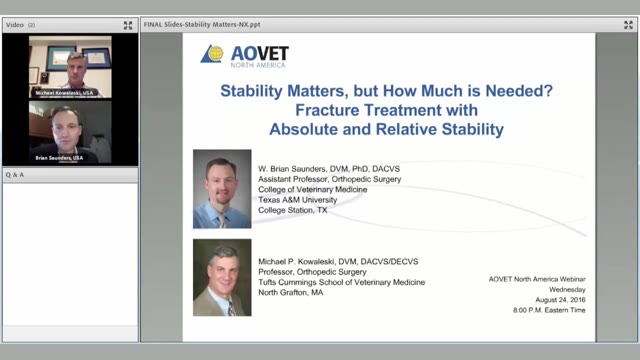Viewport: 640px width, 360px height.
Task: Click 'Professor, Orthopedic Surgery' under Kowaleski
Action: [312, 272]
